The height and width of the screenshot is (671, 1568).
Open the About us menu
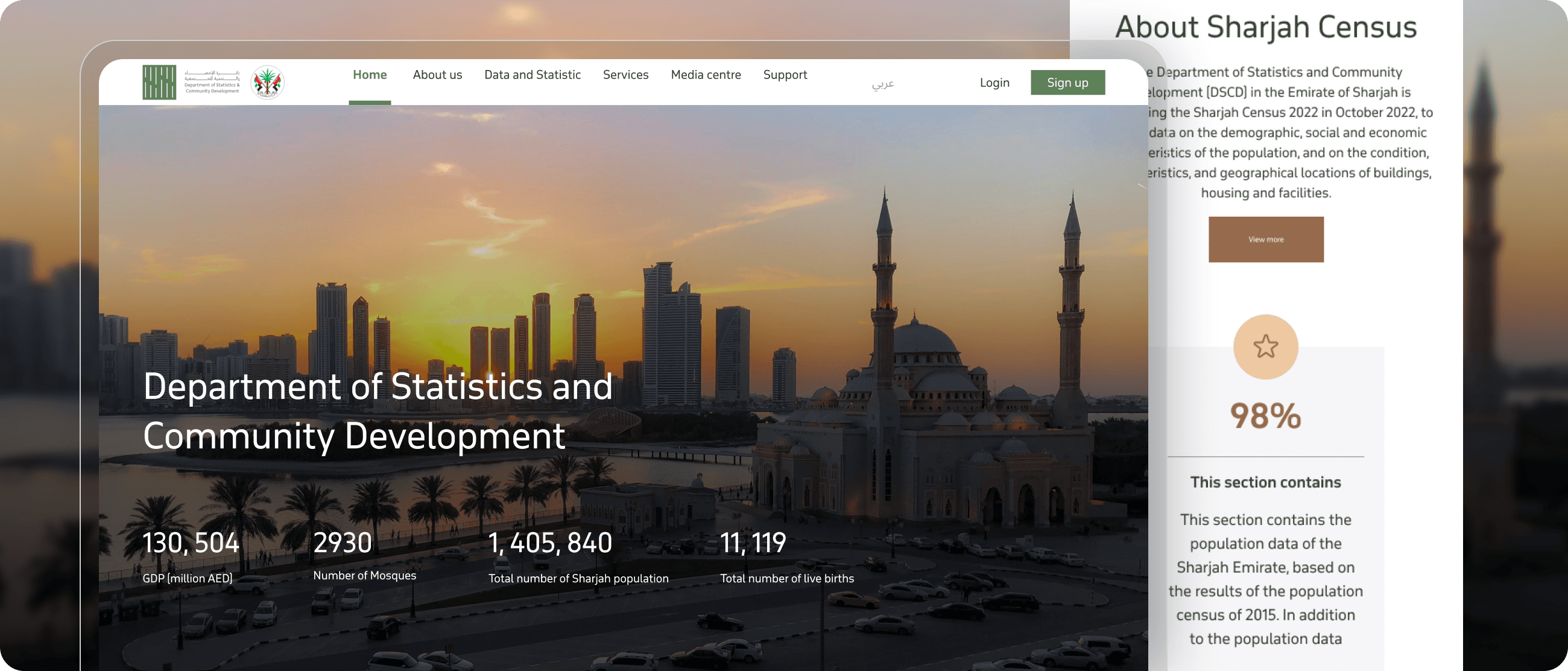[x=437, y=75]
